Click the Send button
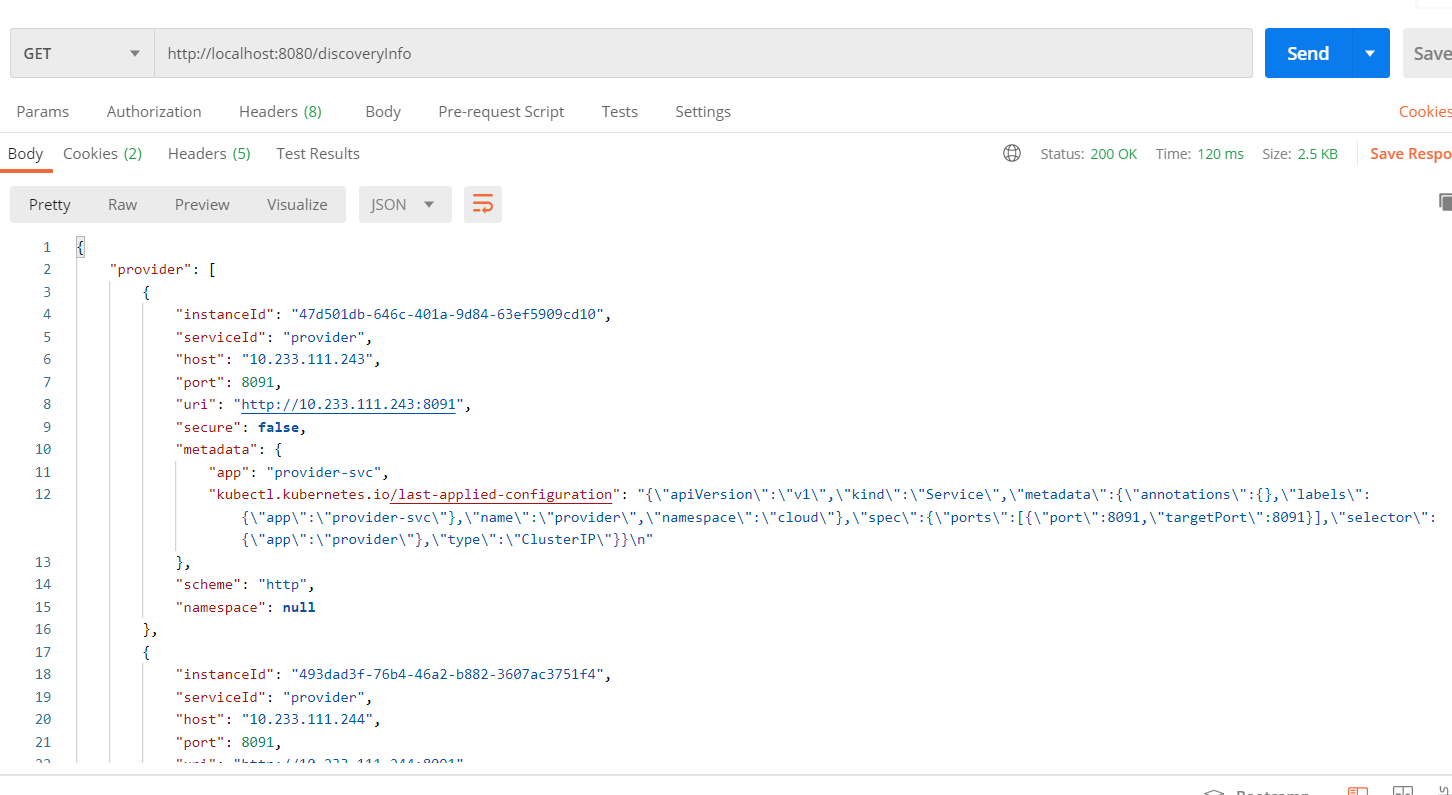Image resolution: width=1452 pixels, height=795 pixels. point(1307,53)
